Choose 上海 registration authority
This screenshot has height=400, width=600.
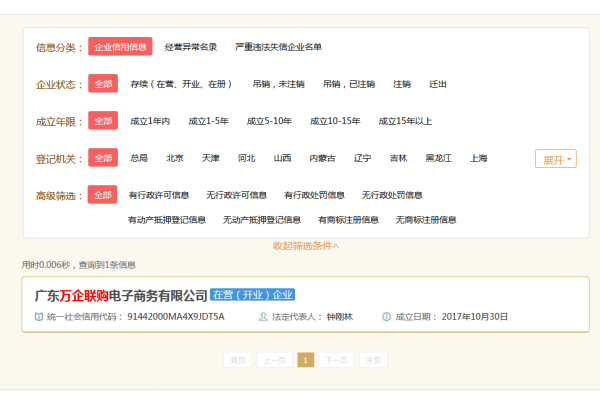pyautogui.click(x=479, y=158)
